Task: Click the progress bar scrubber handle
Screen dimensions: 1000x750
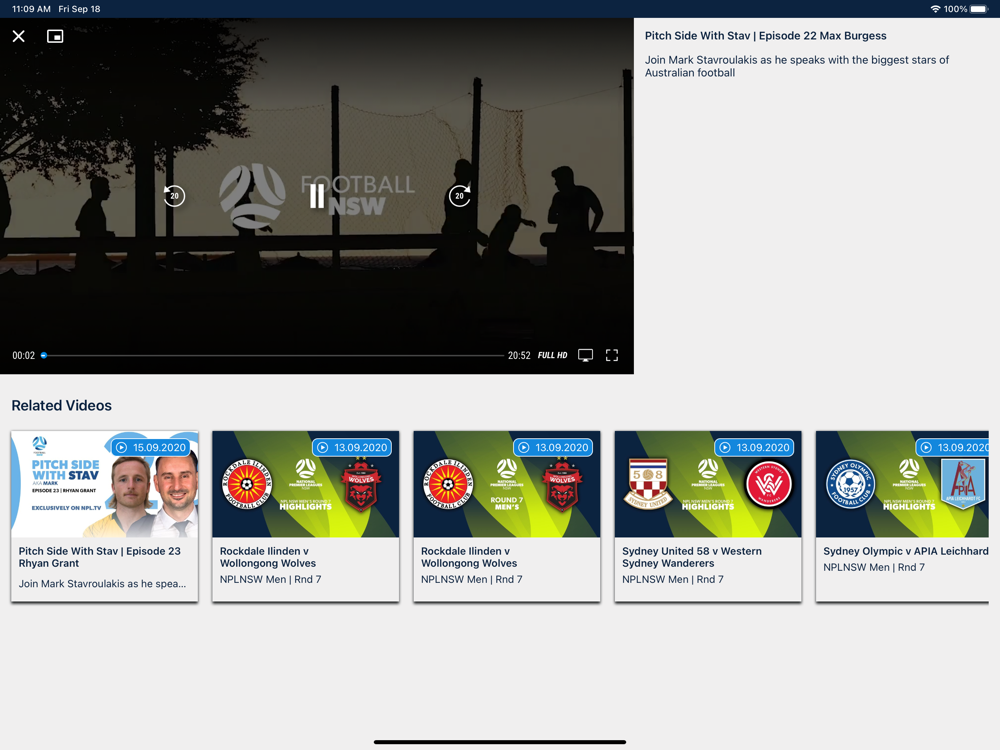Action: pos(43,355)
